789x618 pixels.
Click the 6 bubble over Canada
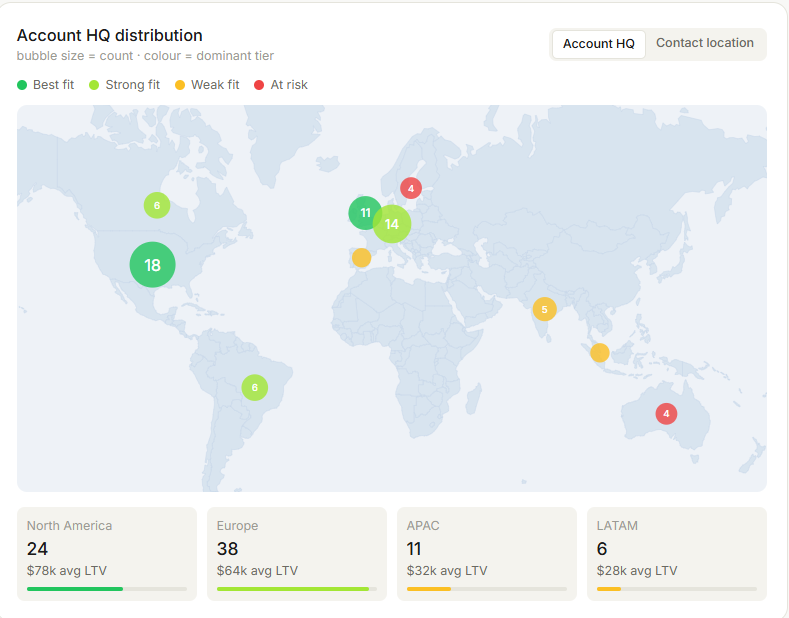(x=157, y=205)
